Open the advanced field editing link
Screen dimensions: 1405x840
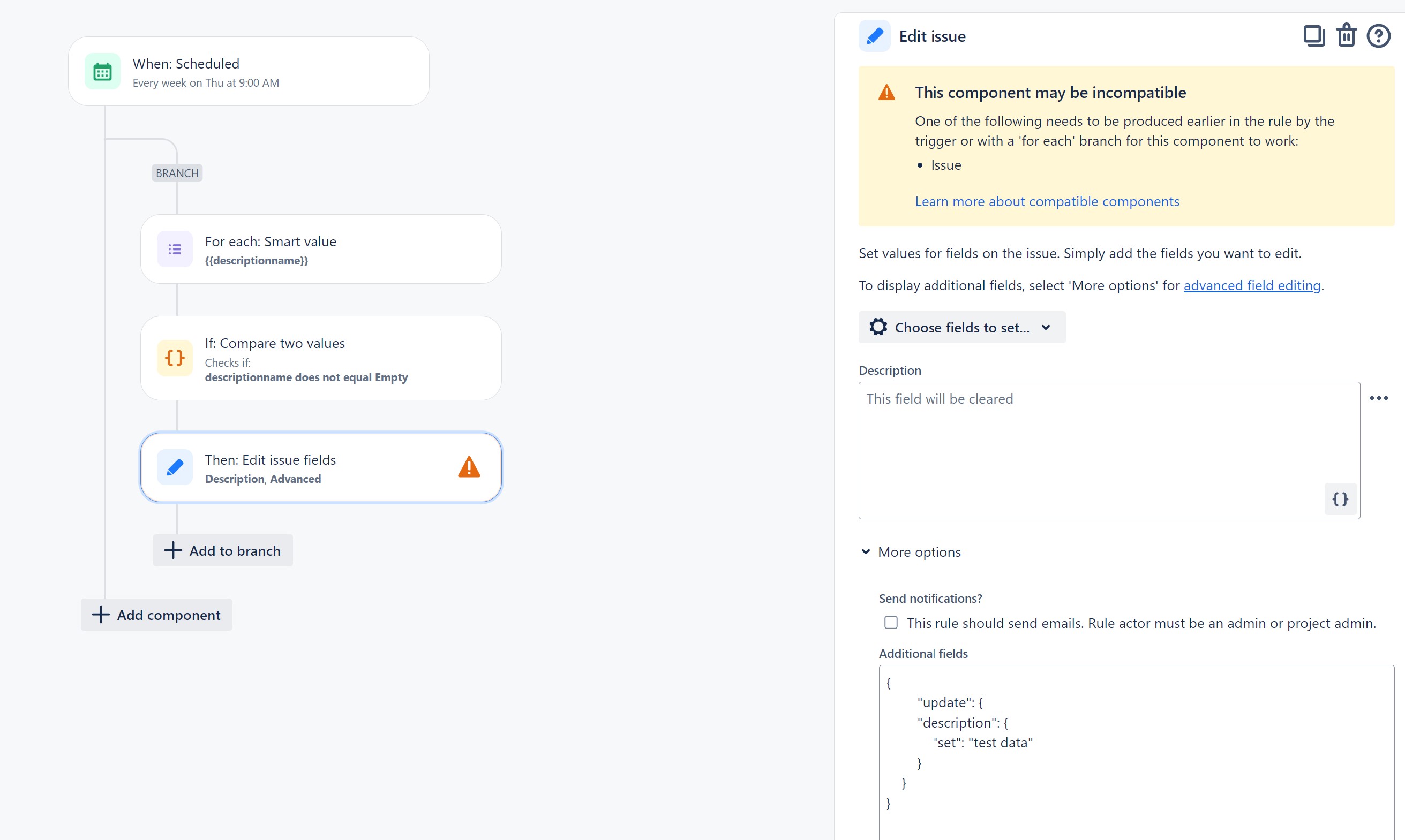coord(1251,285)
